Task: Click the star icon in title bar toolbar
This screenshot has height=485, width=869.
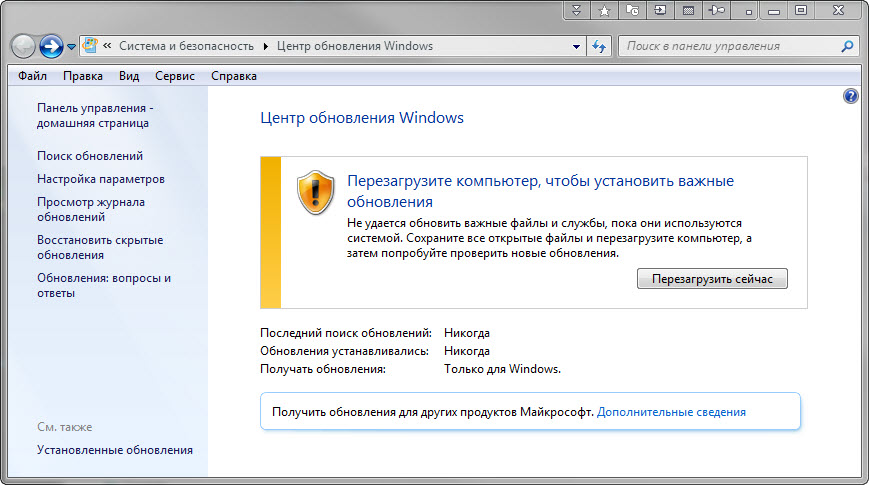Action: (604, 10)
